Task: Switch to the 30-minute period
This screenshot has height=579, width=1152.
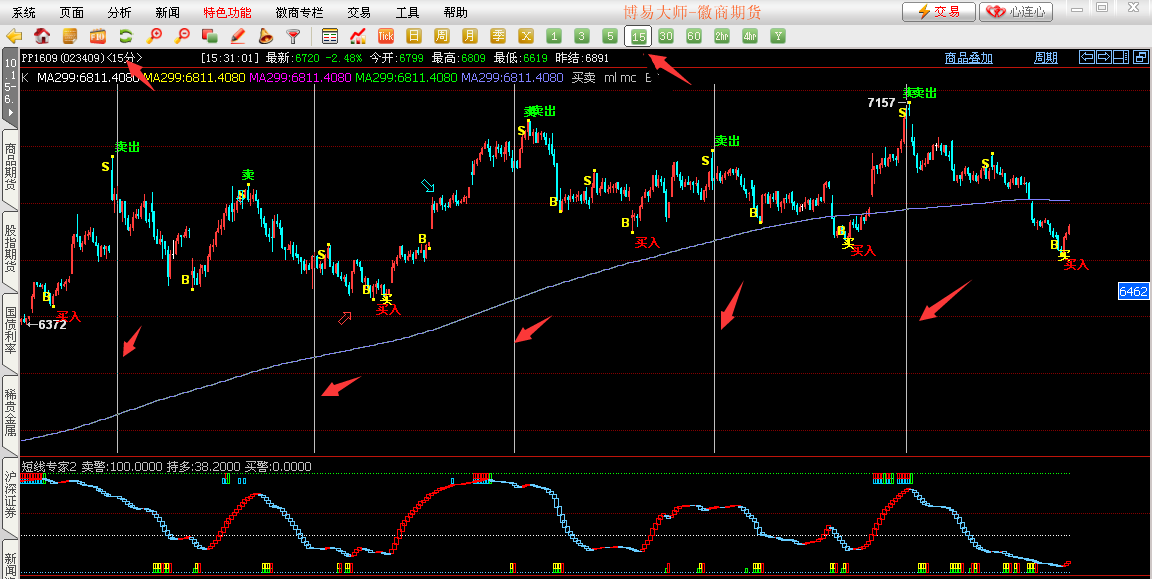Action: 665,36
